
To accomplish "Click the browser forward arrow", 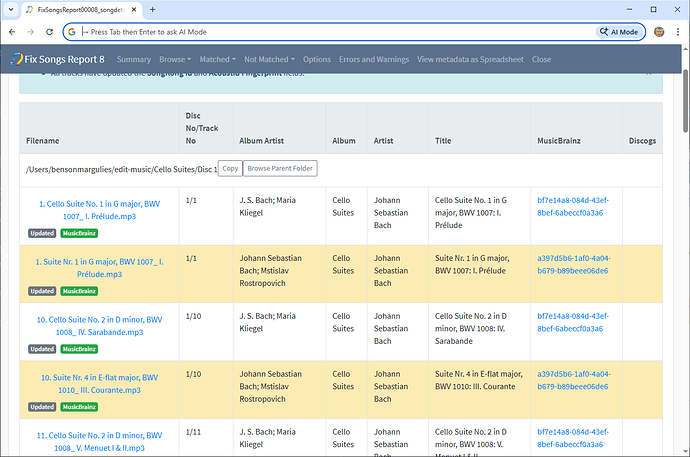I will coord(30,31).
